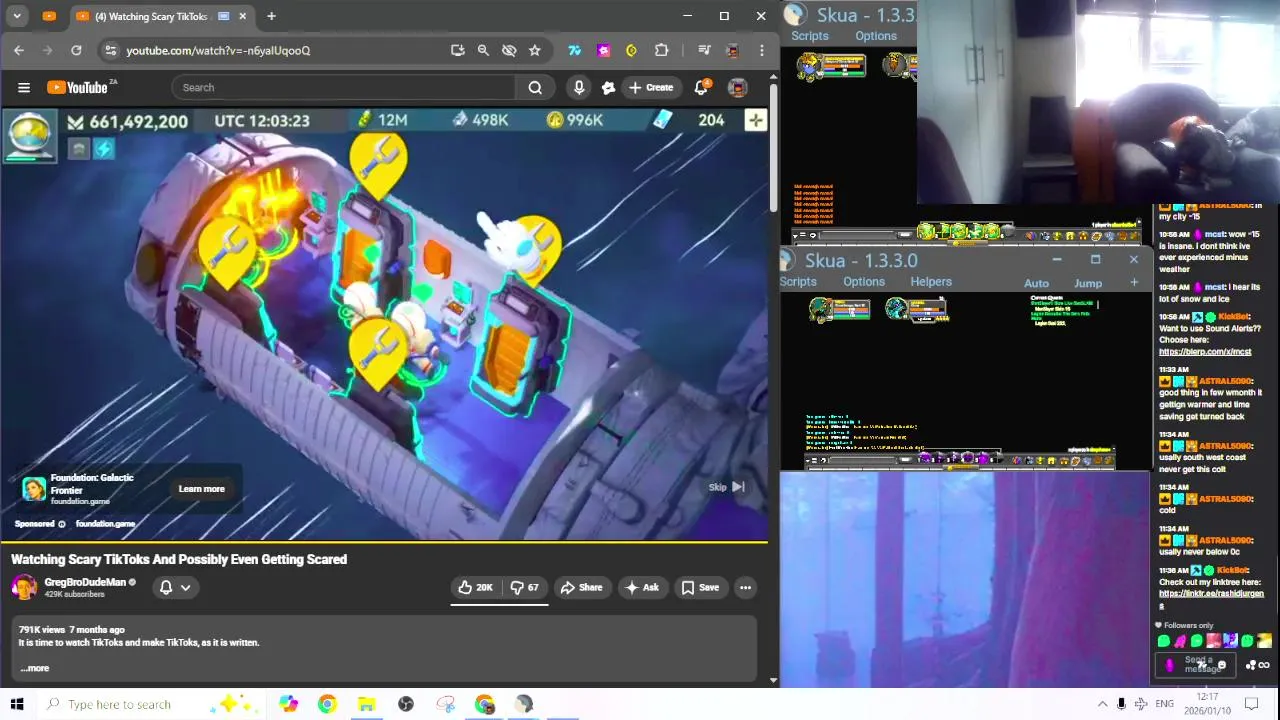The image size is (1280, 720).
Task: Open Options menu in upper Skua window
Action: (876, 36)
